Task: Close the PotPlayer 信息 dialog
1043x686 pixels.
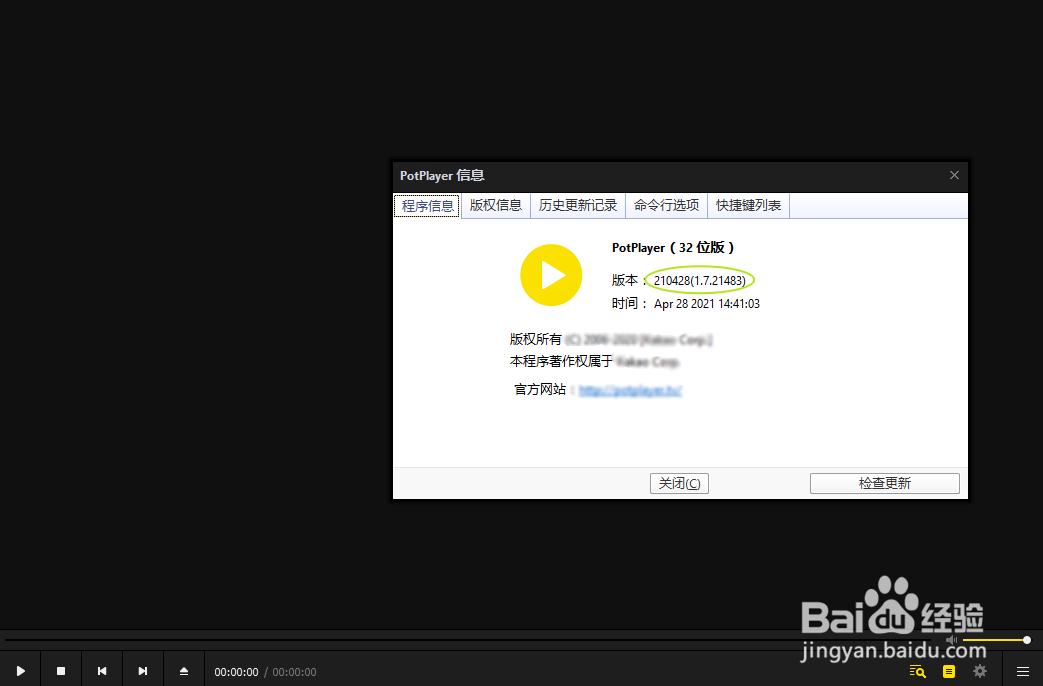Action: (x=955, y=175)
